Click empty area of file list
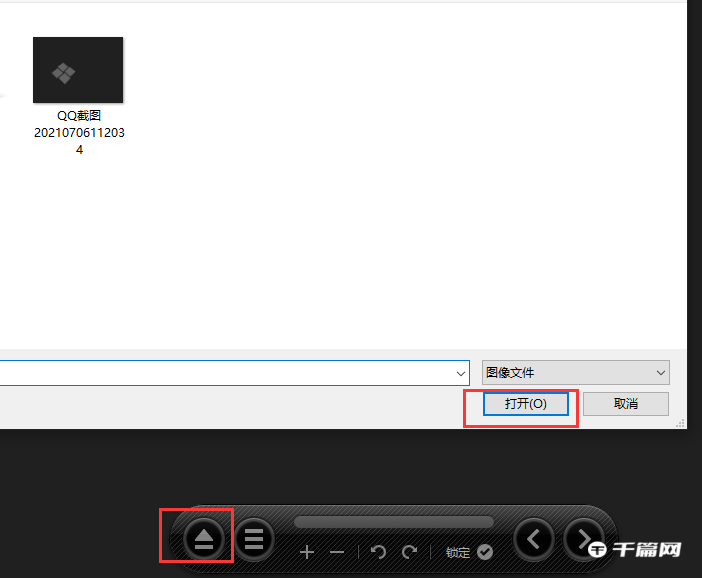702x578 pixels. tap(400, 200)
